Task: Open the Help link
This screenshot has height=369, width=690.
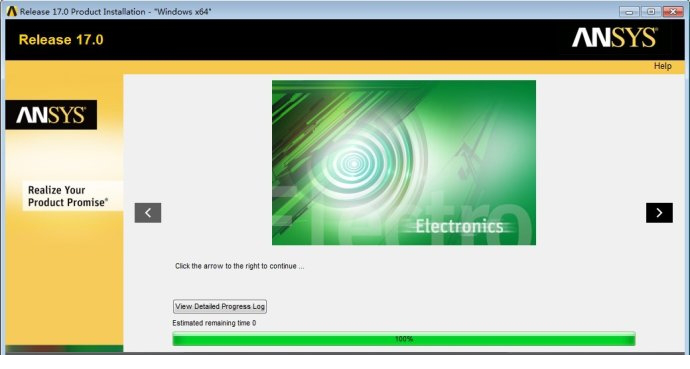Action: click(x=662, y=66)
